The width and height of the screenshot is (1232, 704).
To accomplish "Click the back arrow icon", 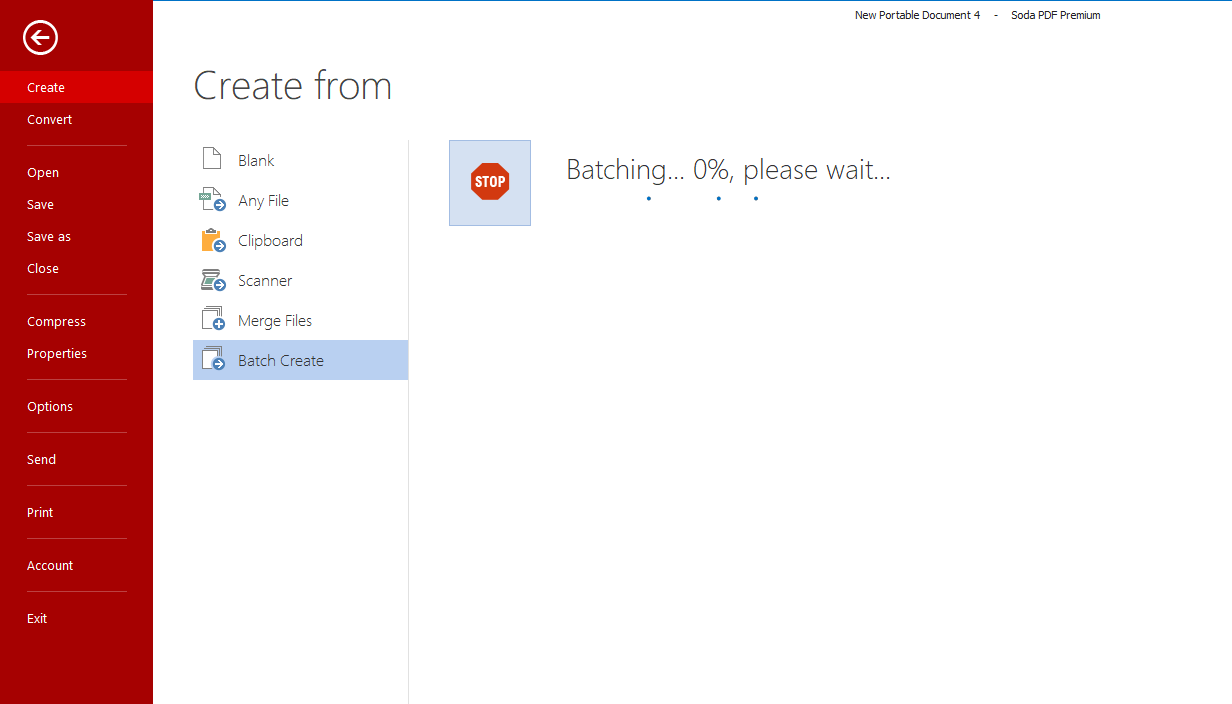I will [x=41, y=38].
